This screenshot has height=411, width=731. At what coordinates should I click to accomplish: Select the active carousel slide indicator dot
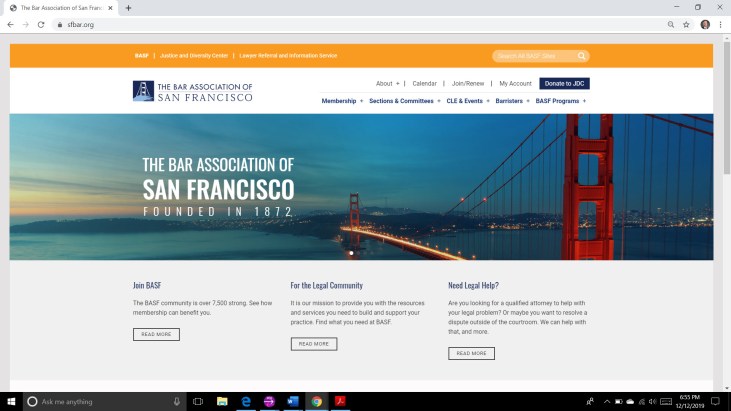coord(352,253)
